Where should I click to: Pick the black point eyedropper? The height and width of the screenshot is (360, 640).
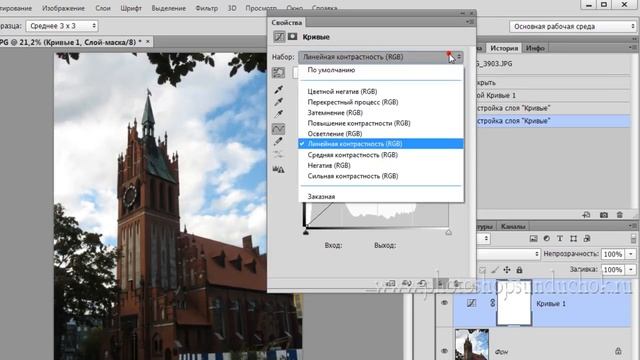(279, 89)
